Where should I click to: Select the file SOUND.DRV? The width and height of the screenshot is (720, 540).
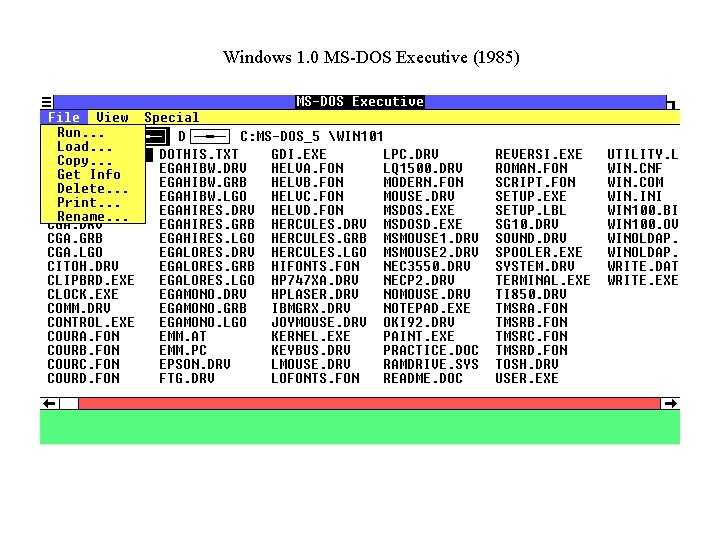coord(531,238)
